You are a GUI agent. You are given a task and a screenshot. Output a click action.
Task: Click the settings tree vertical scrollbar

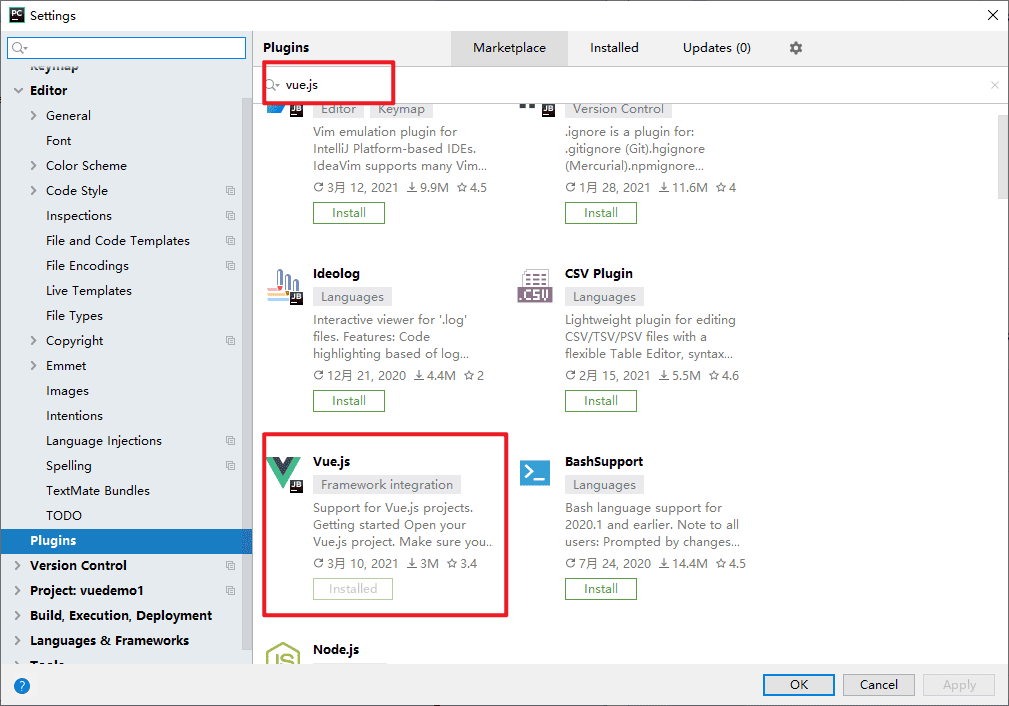pyautogui.click(x=247, y=373)
